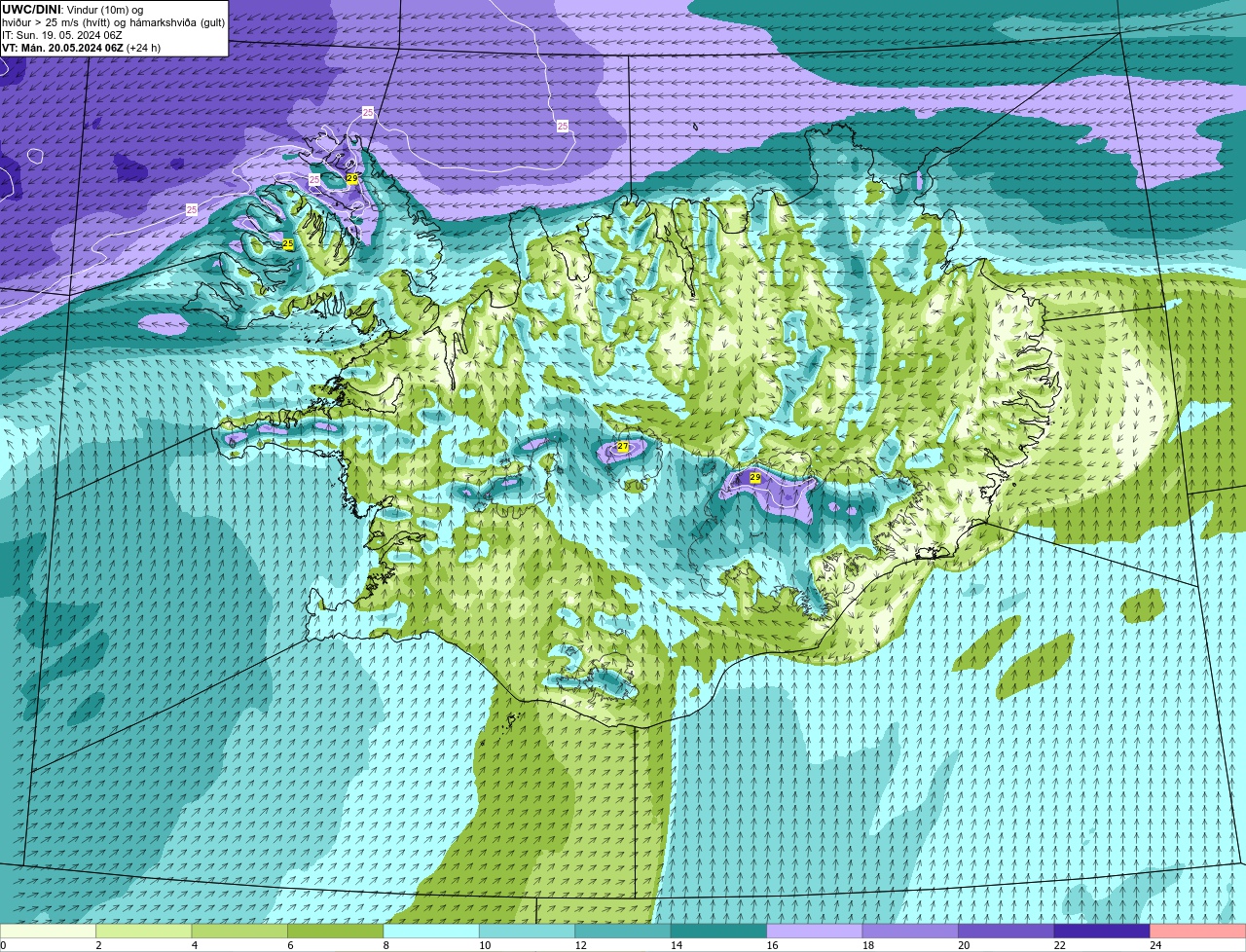
Task: Select the 8–10 m/s pale cyan legend swatch
Action: pos(431,932)
